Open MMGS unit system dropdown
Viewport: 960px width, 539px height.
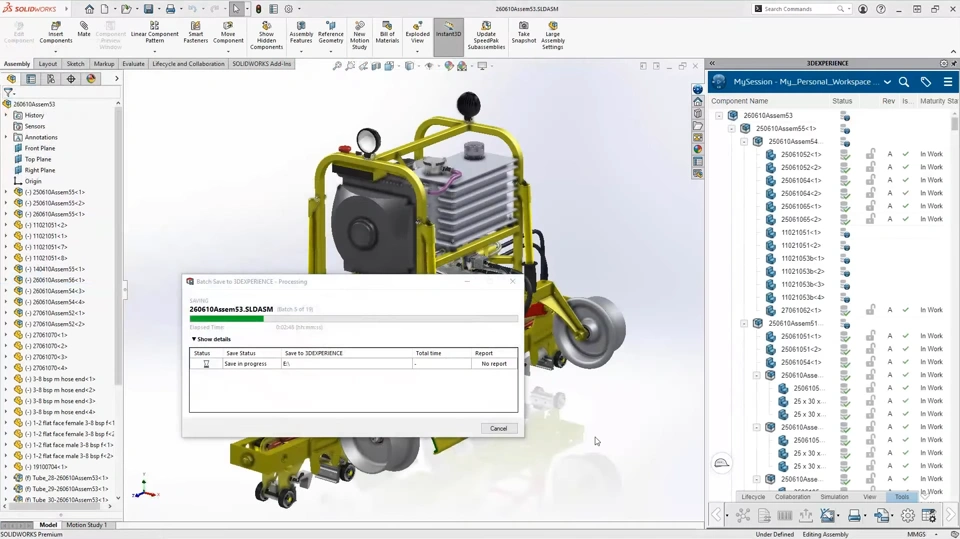(x=936, y=534)
